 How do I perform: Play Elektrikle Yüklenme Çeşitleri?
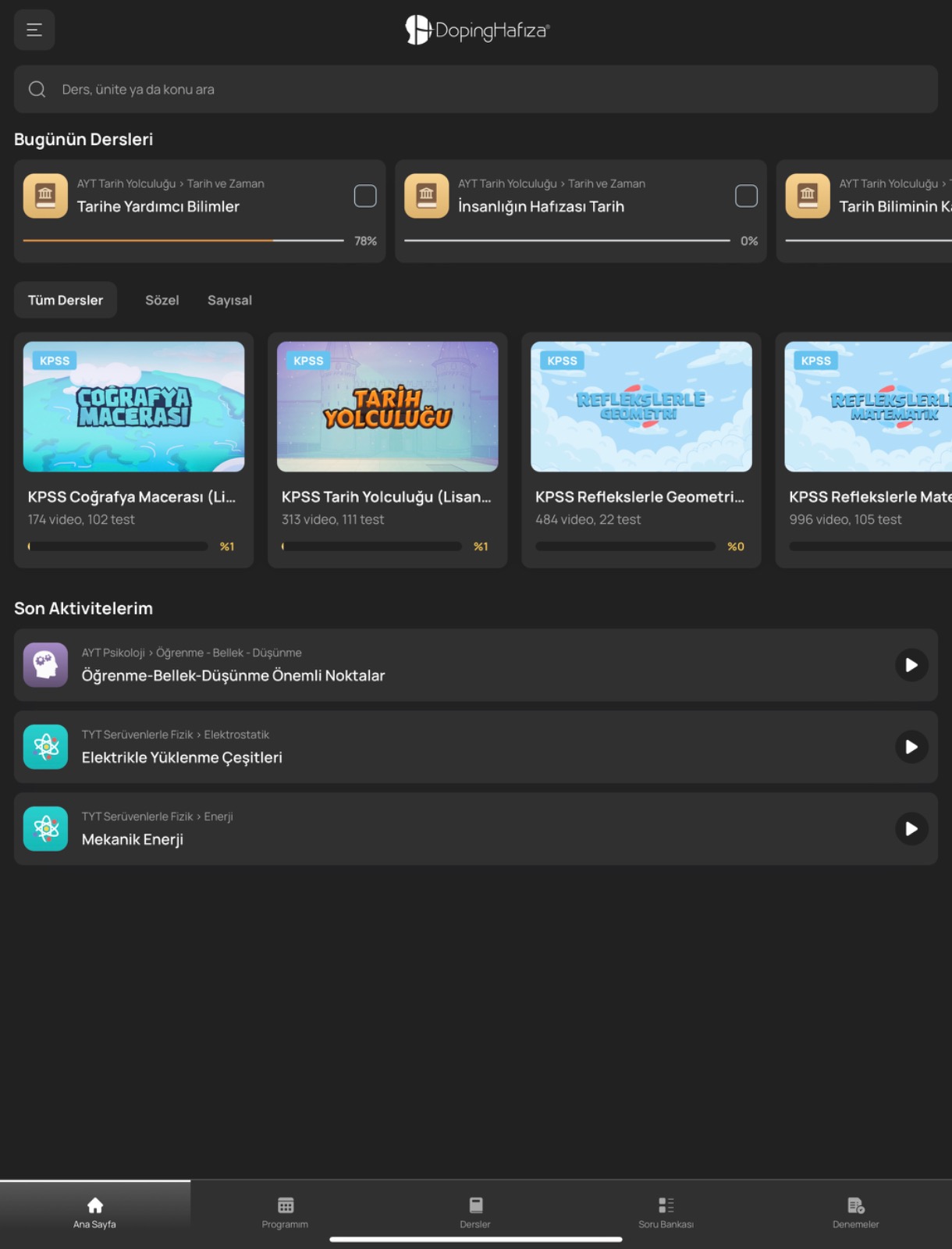[911, 747]
